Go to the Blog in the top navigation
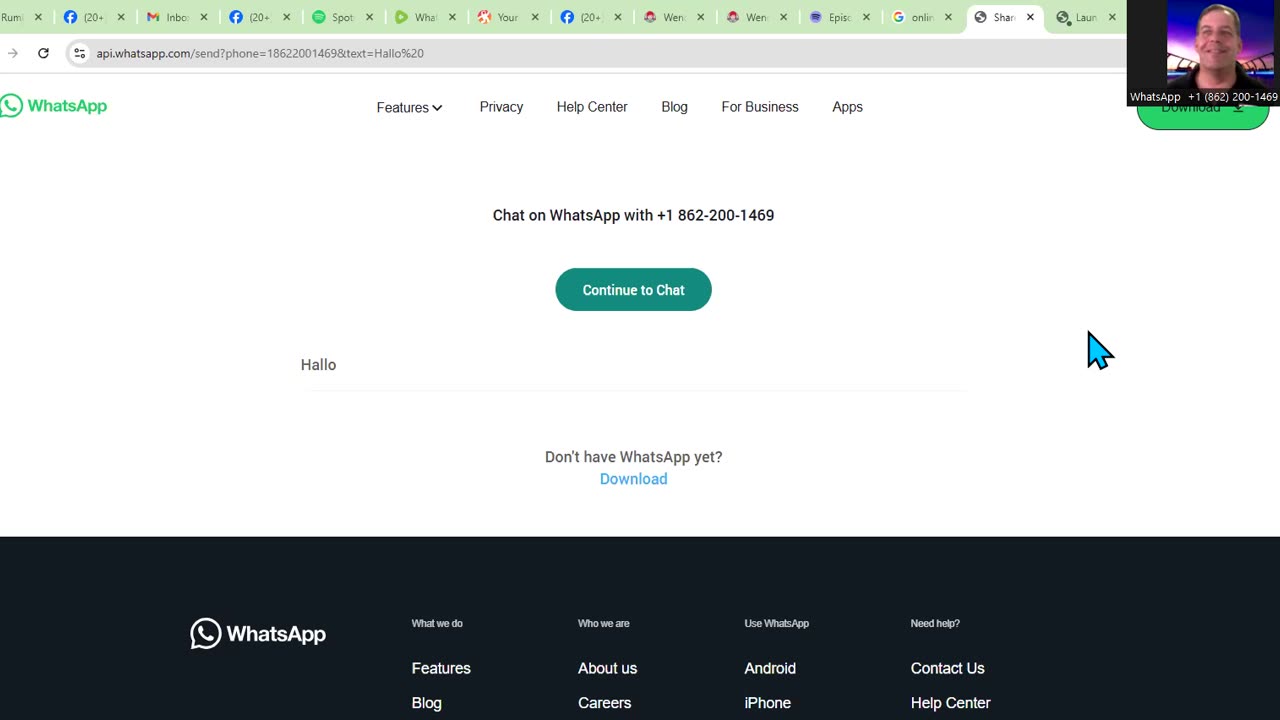 [x=674, y=107]
